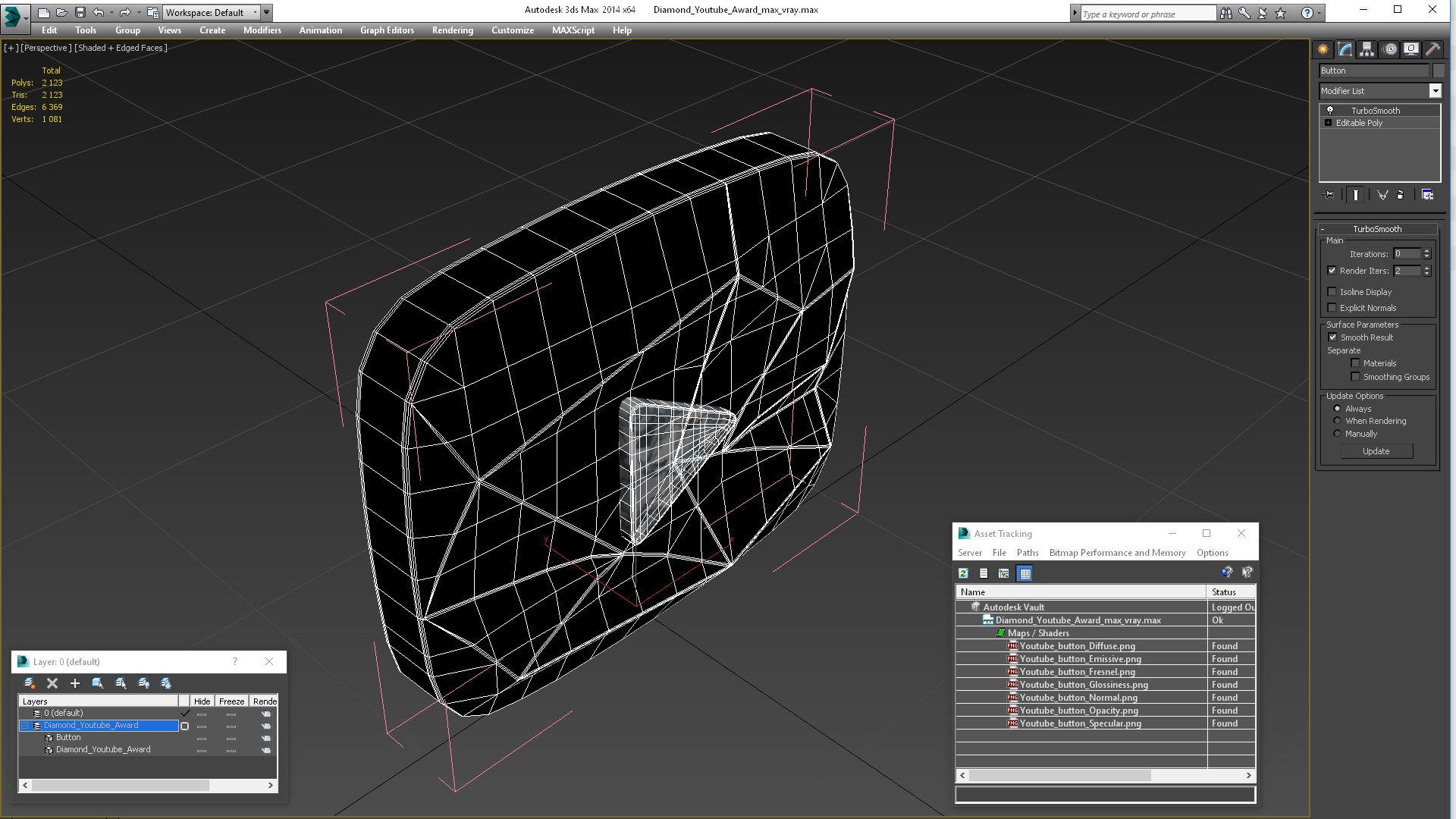Image resolution: width=1456 pixels, height=819 pixels.
Task: Click list view icon in Asset Tracking
Action: [x=984, y=573]
